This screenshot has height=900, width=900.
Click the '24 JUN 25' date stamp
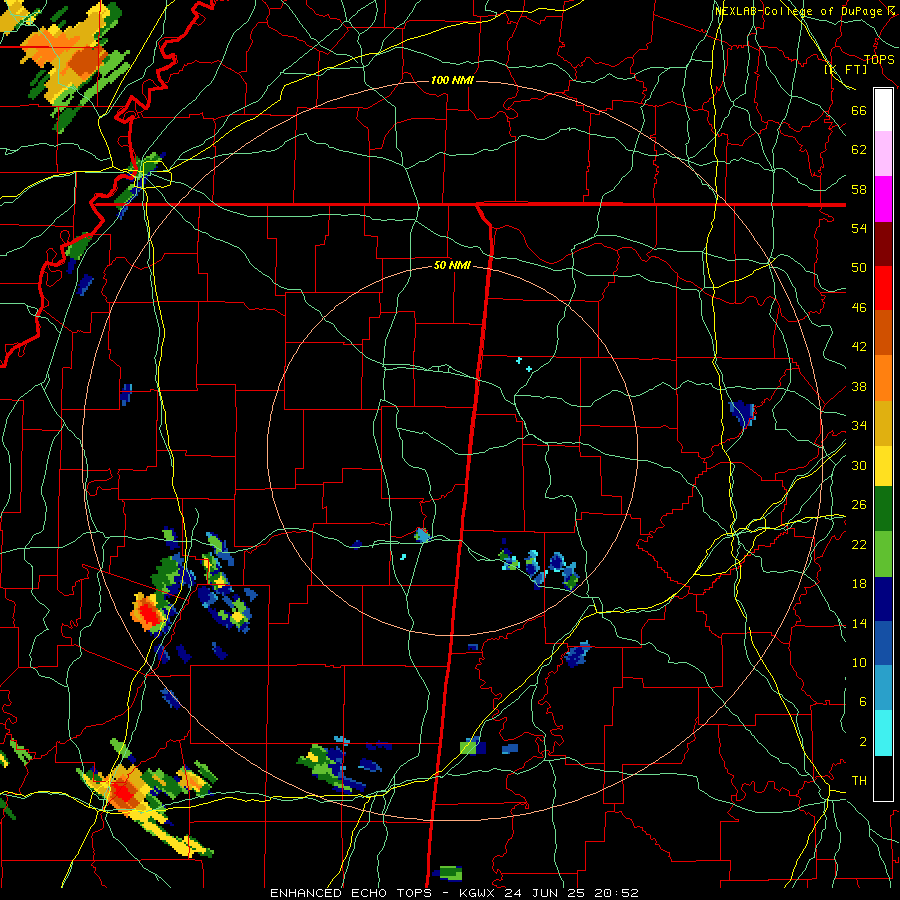[543, 893]
